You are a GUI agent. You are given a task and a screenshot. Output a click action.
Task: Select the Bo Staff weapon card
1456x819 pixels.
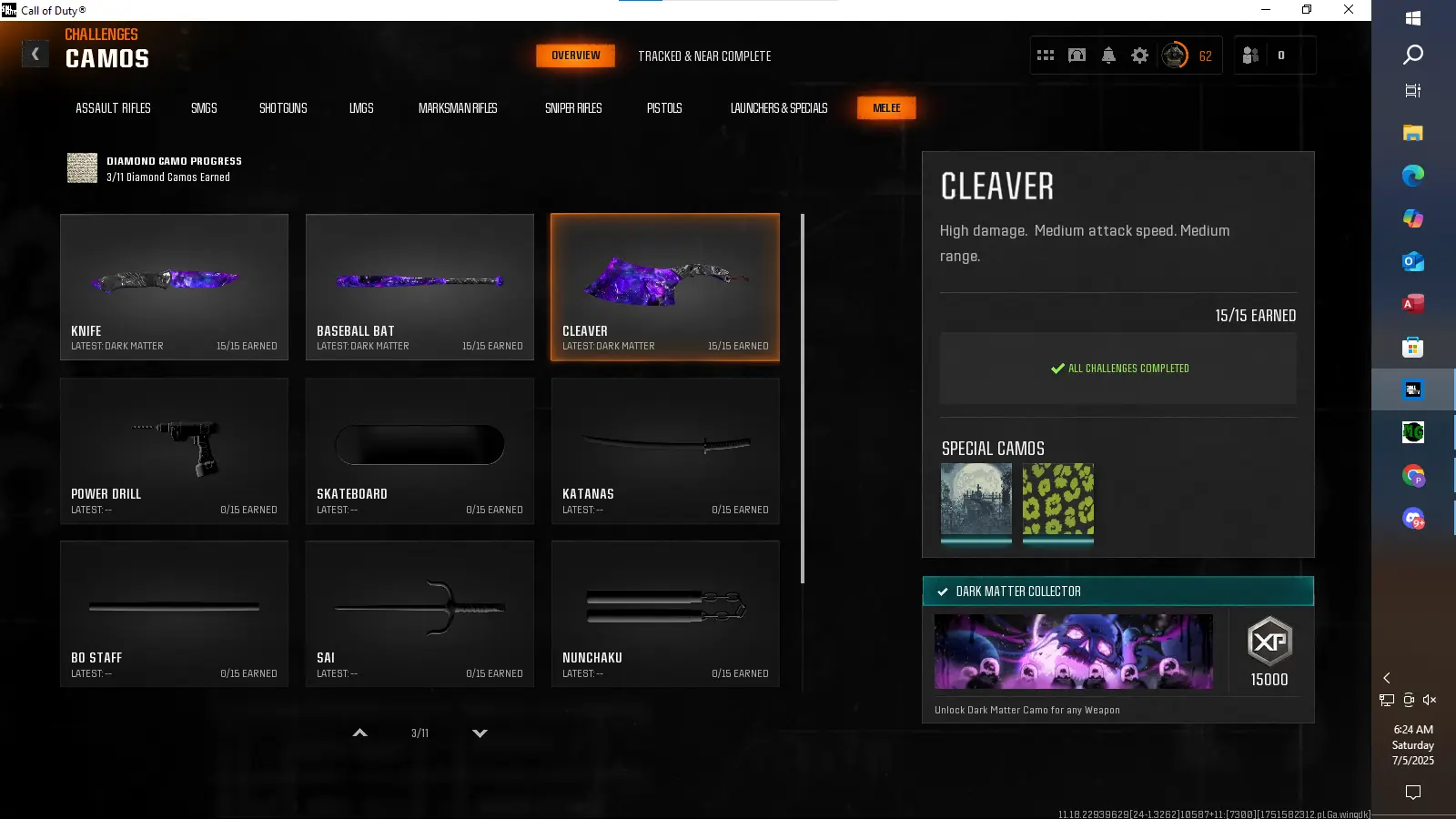coord(174,614)
